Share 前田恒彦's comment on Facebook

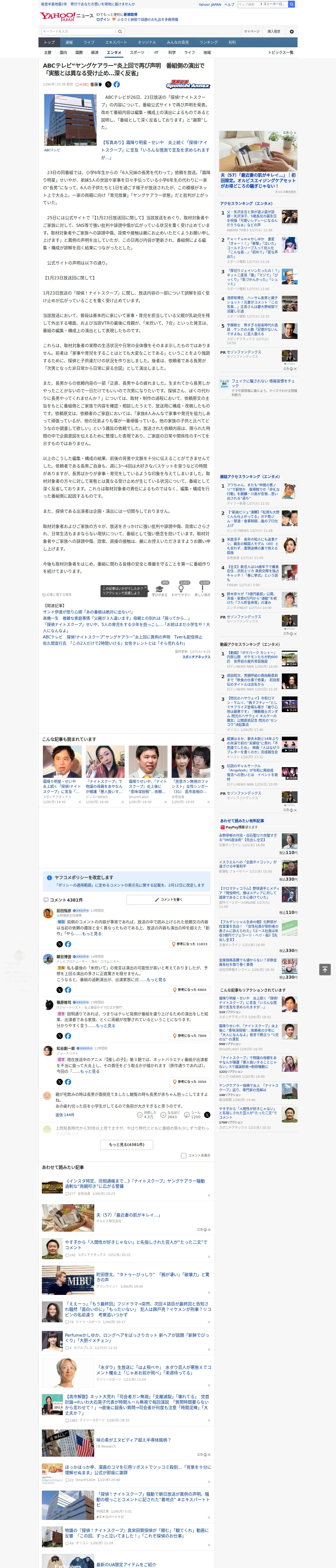tap(68, 944)
